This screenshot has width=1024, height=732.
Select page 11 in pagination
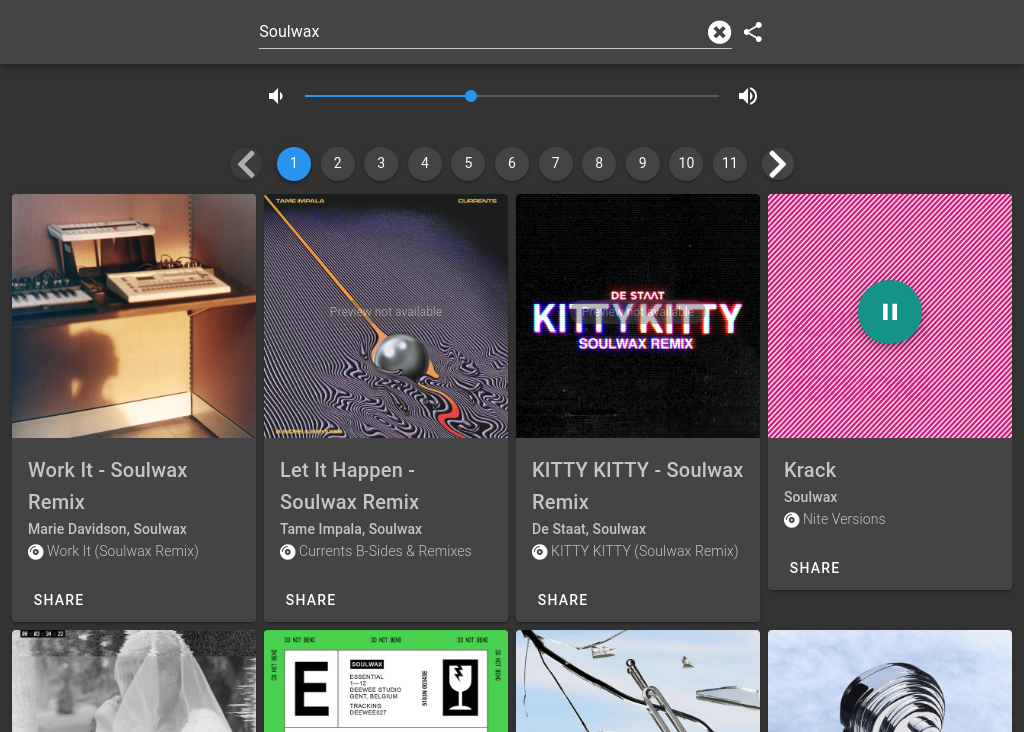tap(729, 163)
